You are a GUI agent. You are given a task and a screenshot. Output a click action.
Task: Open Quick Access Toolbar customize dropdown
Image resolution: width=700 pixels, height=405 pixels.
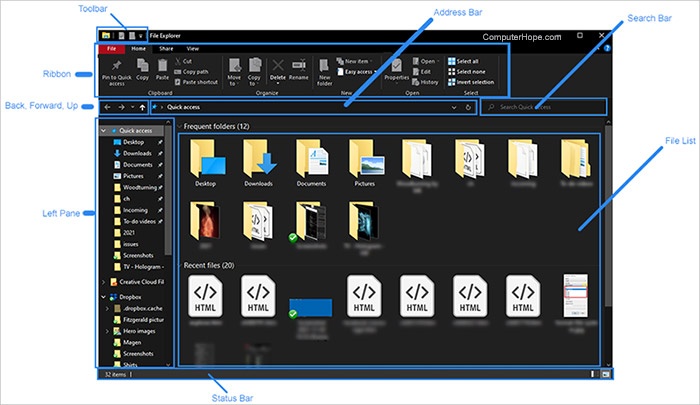pyautogui.click(x=141, y=36)
